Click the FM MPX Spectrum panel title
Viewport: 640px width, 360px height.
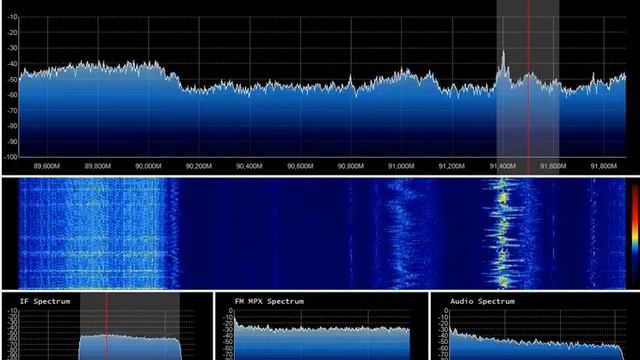pyautogui.click(x=269, y=301)
